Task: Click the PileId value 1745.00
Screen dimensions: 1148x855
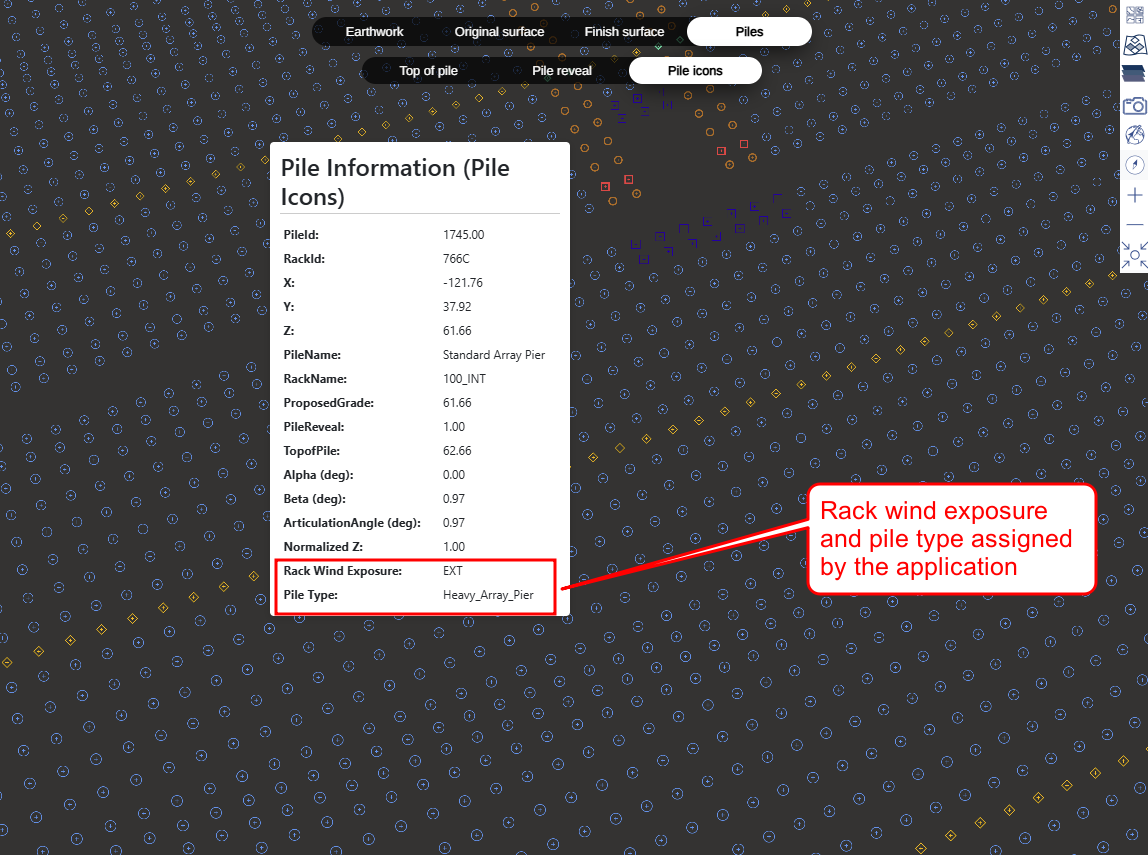Action: tap(463, 235)
